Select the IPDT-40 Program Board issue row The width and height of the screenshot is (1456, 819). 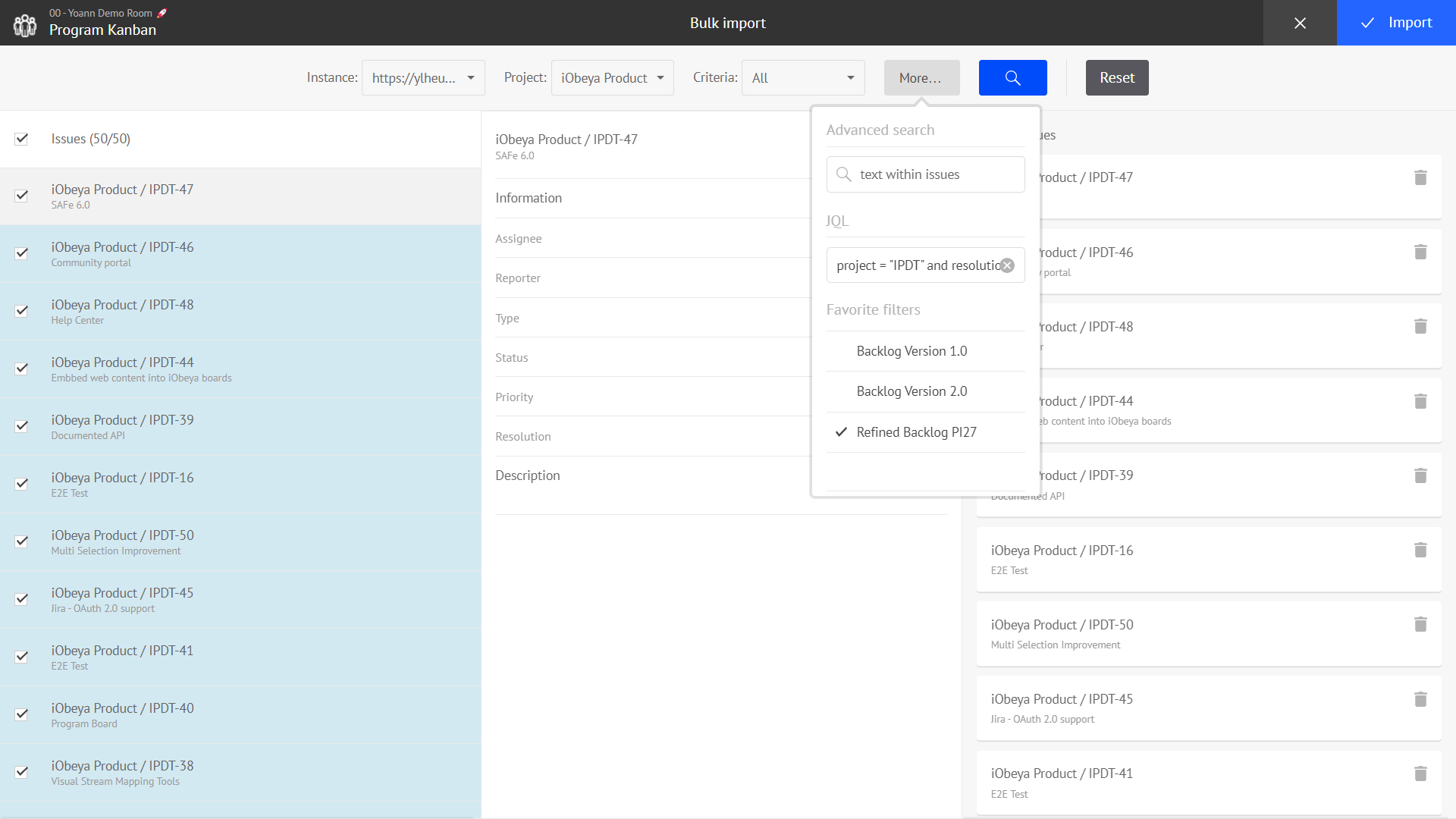(240, 715)
